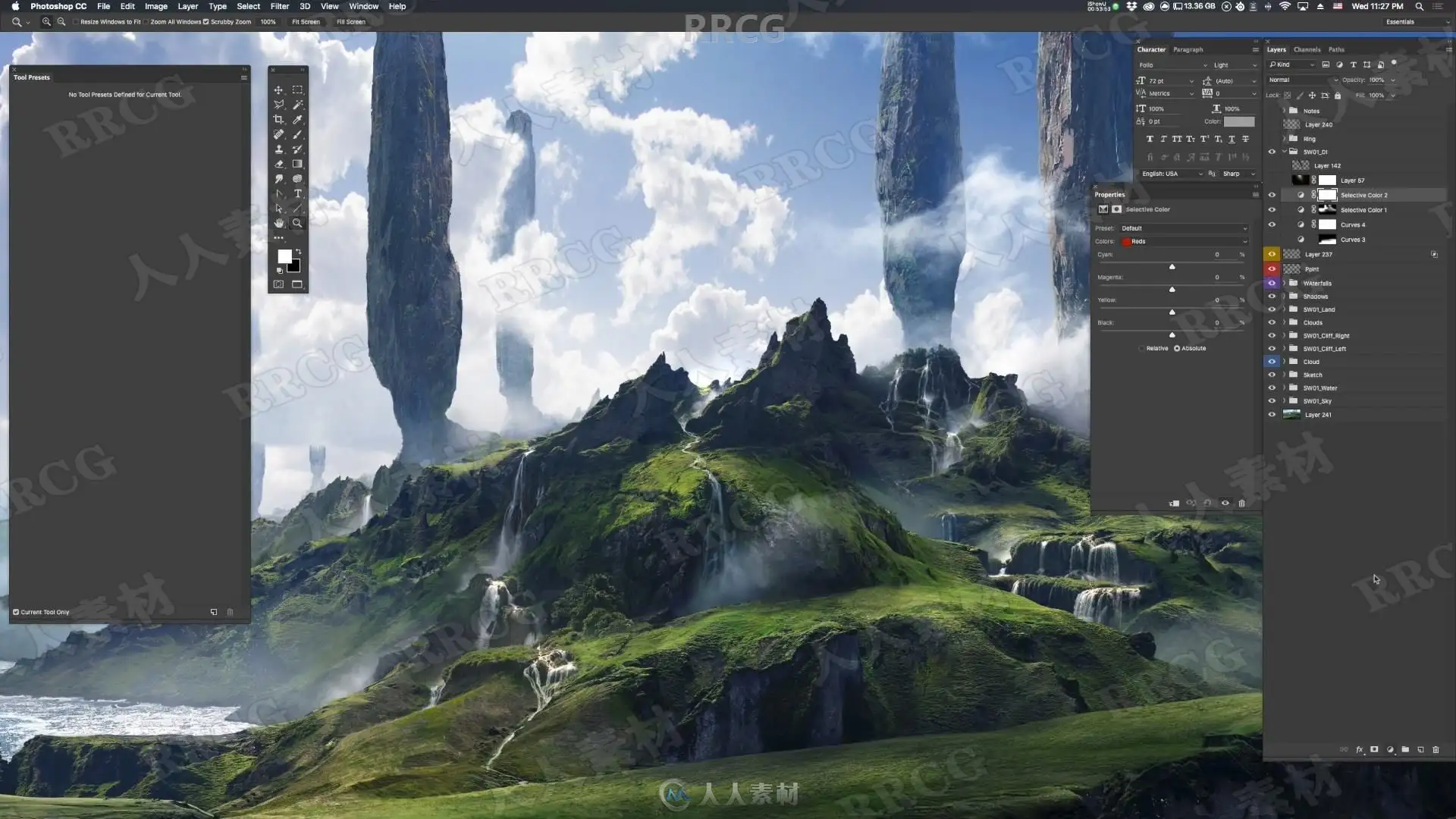This screenshot has height=819, width=1456.
Task: Select the Crop tool
Action: coord(278,119)
